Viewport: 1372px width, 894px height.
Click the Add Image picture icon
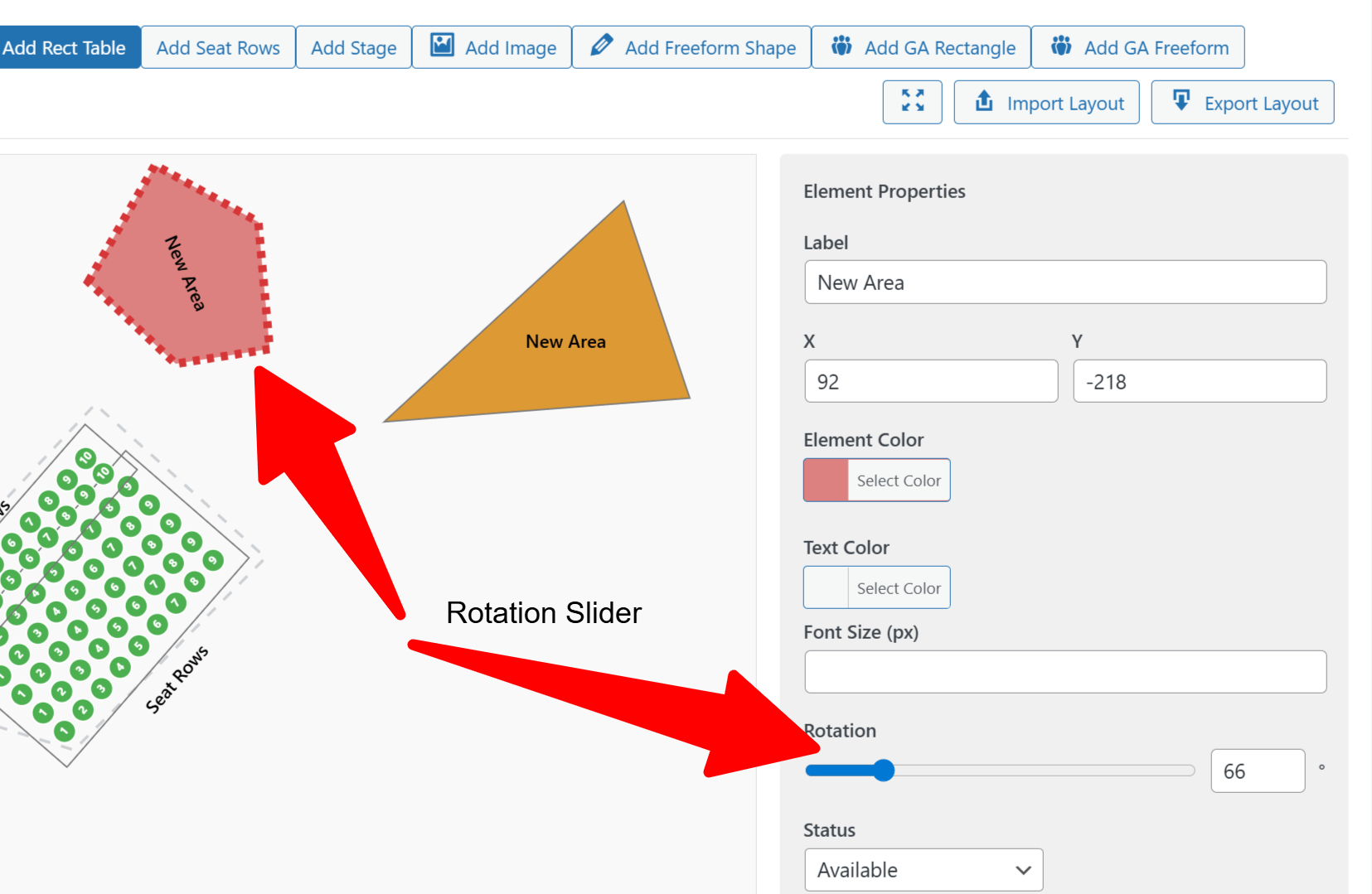click(x=443, y=46)
